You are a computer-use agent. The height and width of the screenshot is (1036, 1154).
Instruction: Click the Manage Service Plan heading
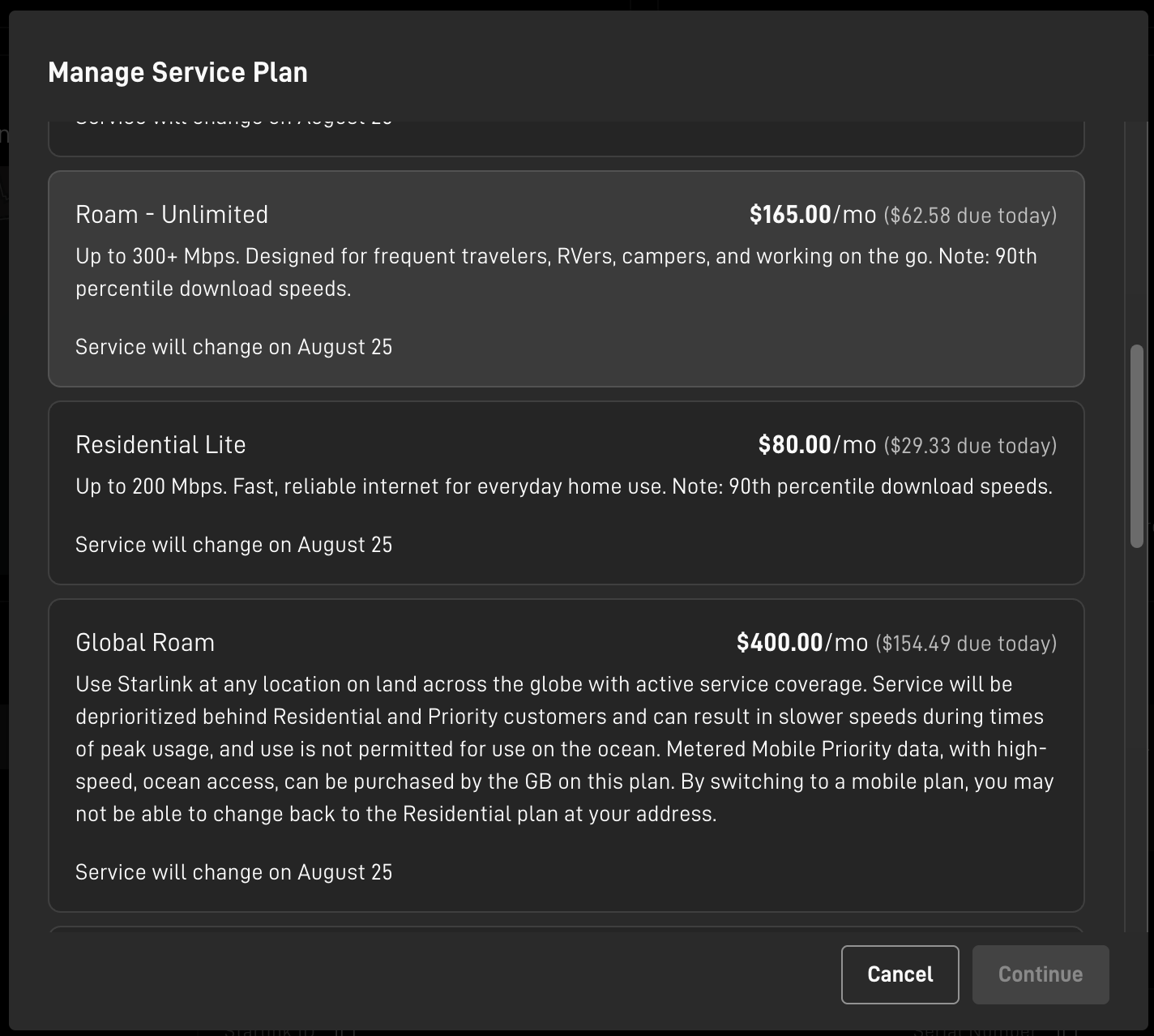coord(177,72)
